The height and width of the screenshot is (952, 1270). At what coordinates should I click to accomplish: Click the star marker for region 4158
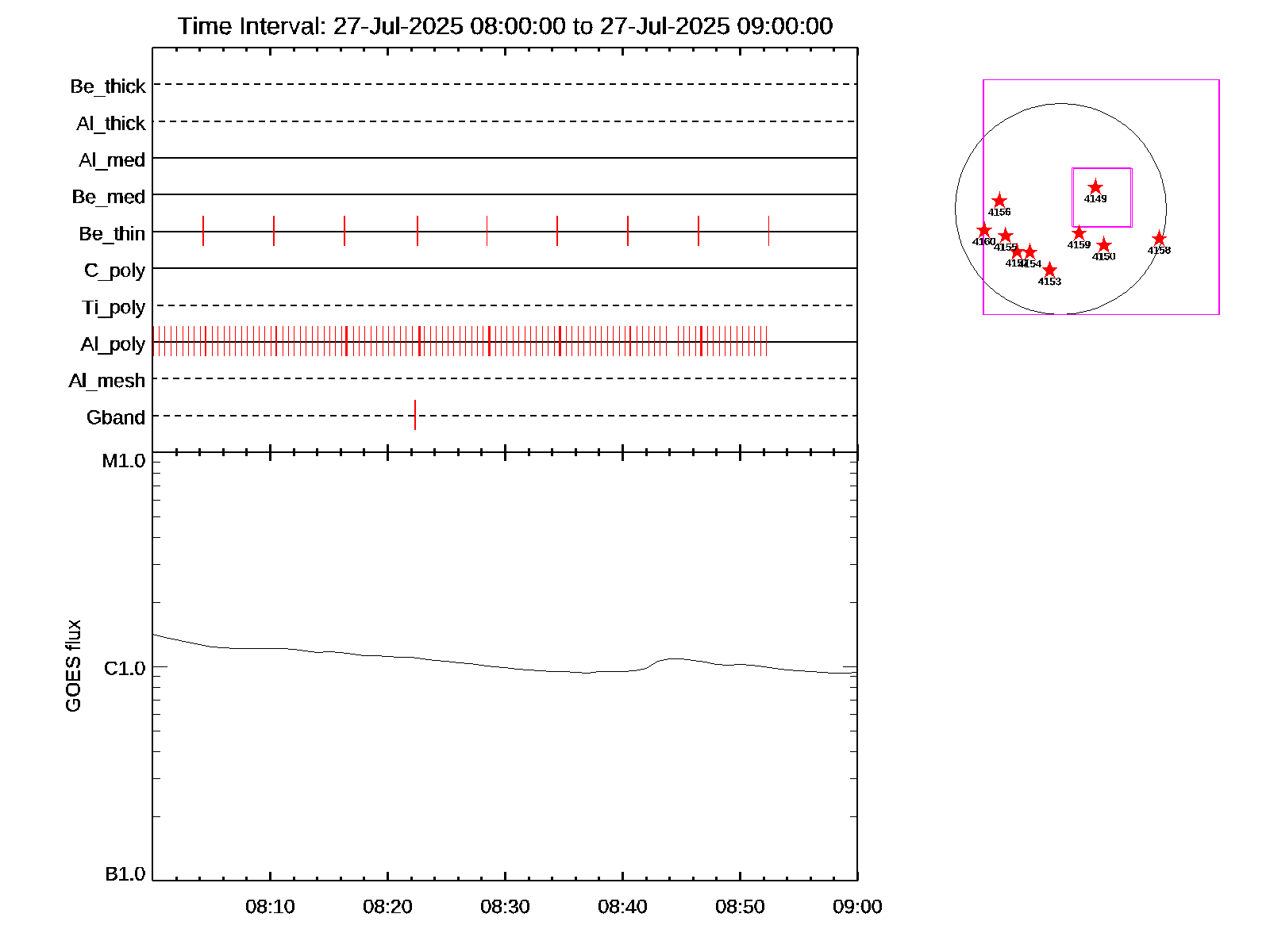pos(1159,239)
